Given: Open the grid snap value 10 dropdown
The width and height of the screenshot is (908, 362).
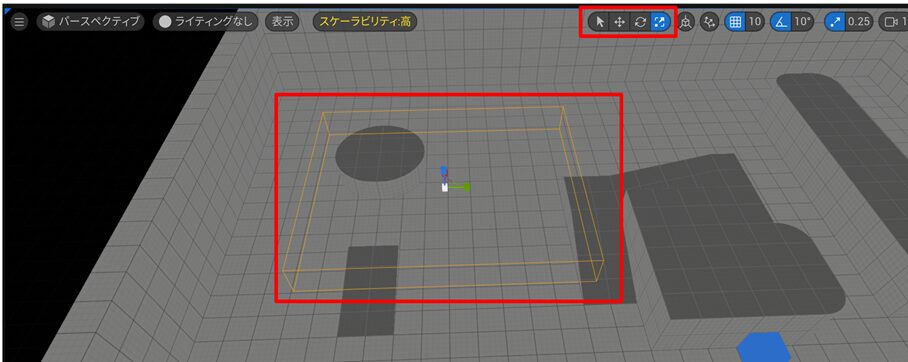Looking at the screenshot, I should coord(754,22).
